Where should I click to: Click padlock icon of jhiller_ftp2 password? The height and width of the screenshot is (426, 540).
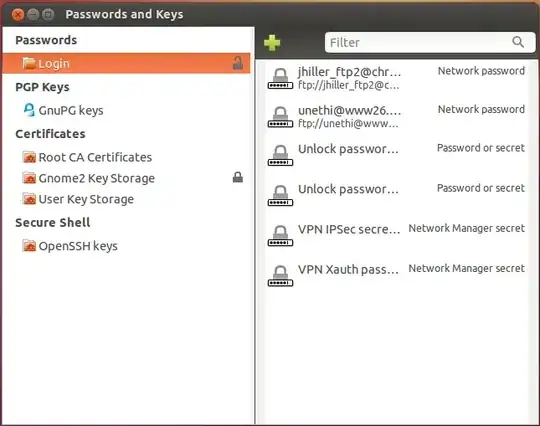coord(280,78)
